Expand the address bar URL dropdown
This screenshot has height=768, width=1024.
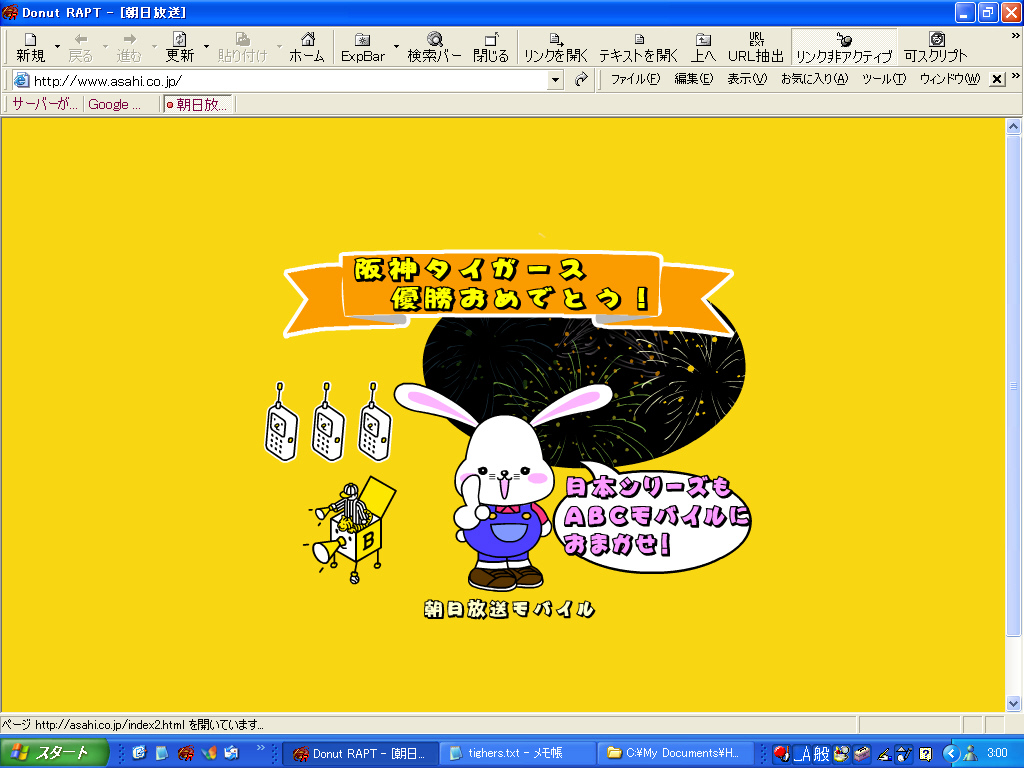coord(556,80)
